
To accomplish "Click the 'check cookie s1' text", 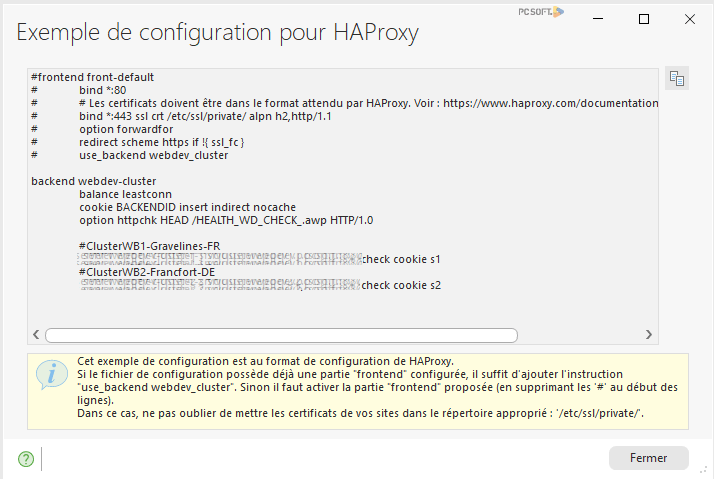I will [x=401, y=260].
